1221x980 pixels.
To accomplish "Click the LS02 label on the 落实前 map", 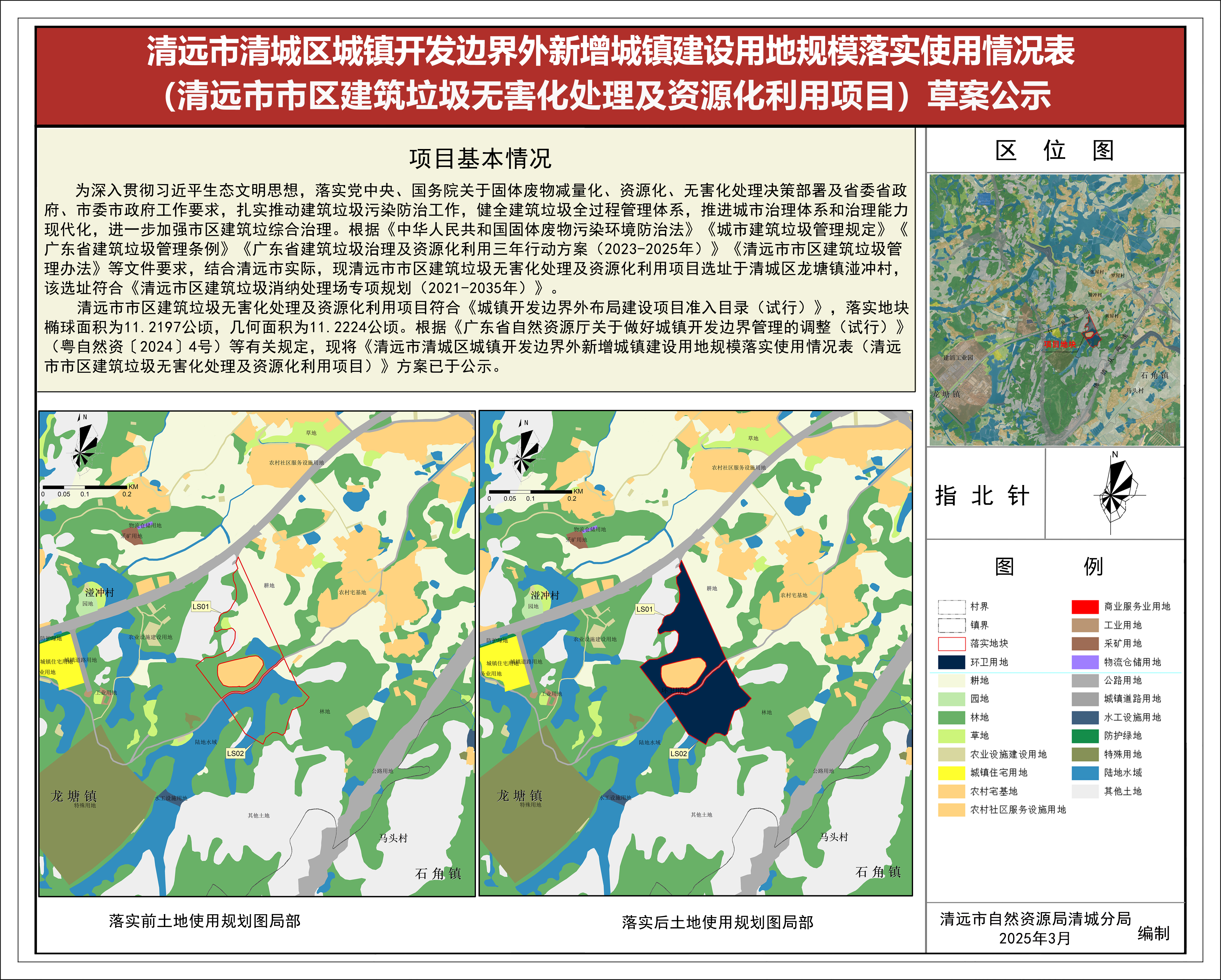I will pyautogui.click(x=236, y=753).
